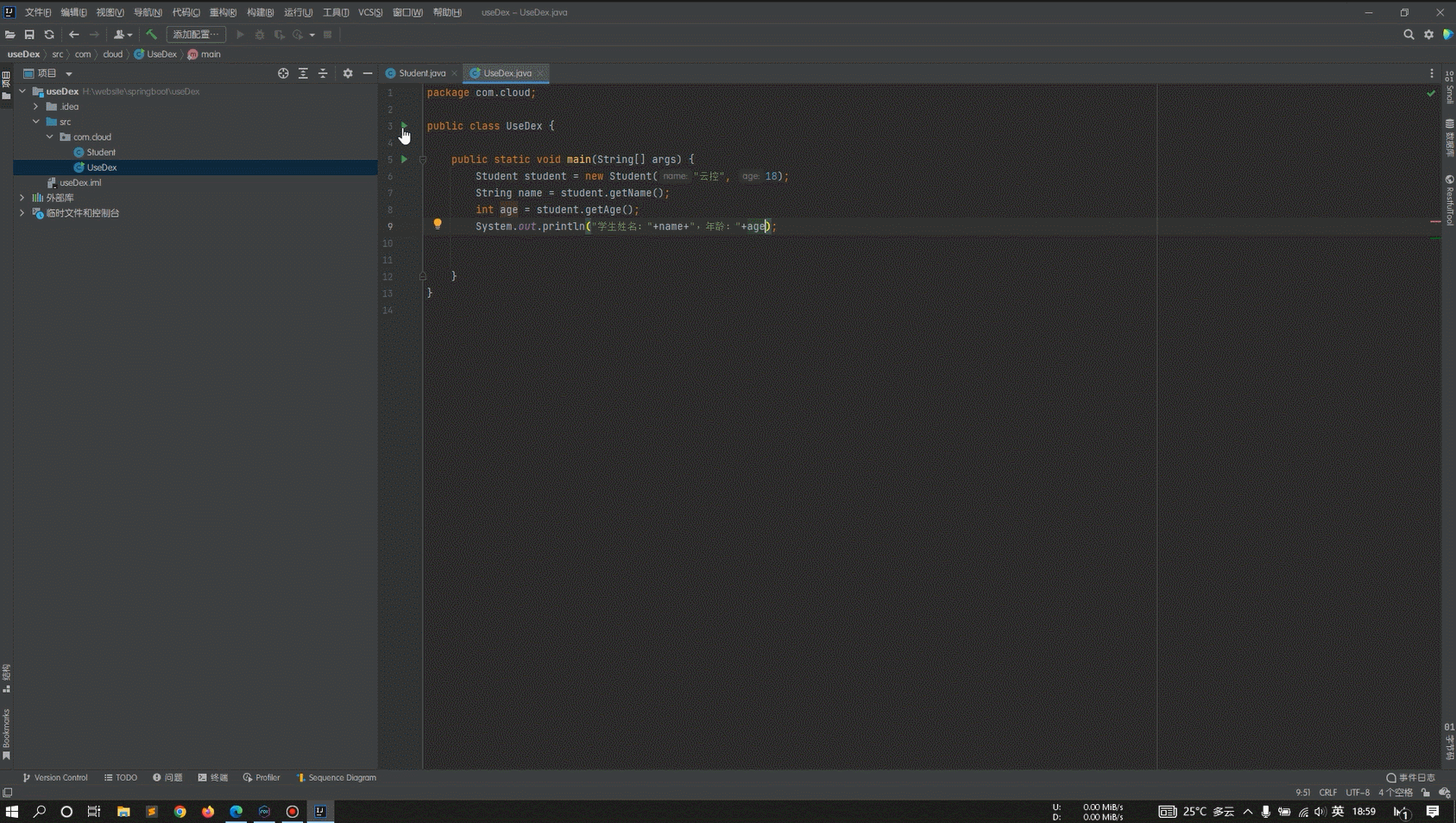Screen dimensions: 1456x823
Task: Select opened file with the crosshair locate icon
Action: 284,73
